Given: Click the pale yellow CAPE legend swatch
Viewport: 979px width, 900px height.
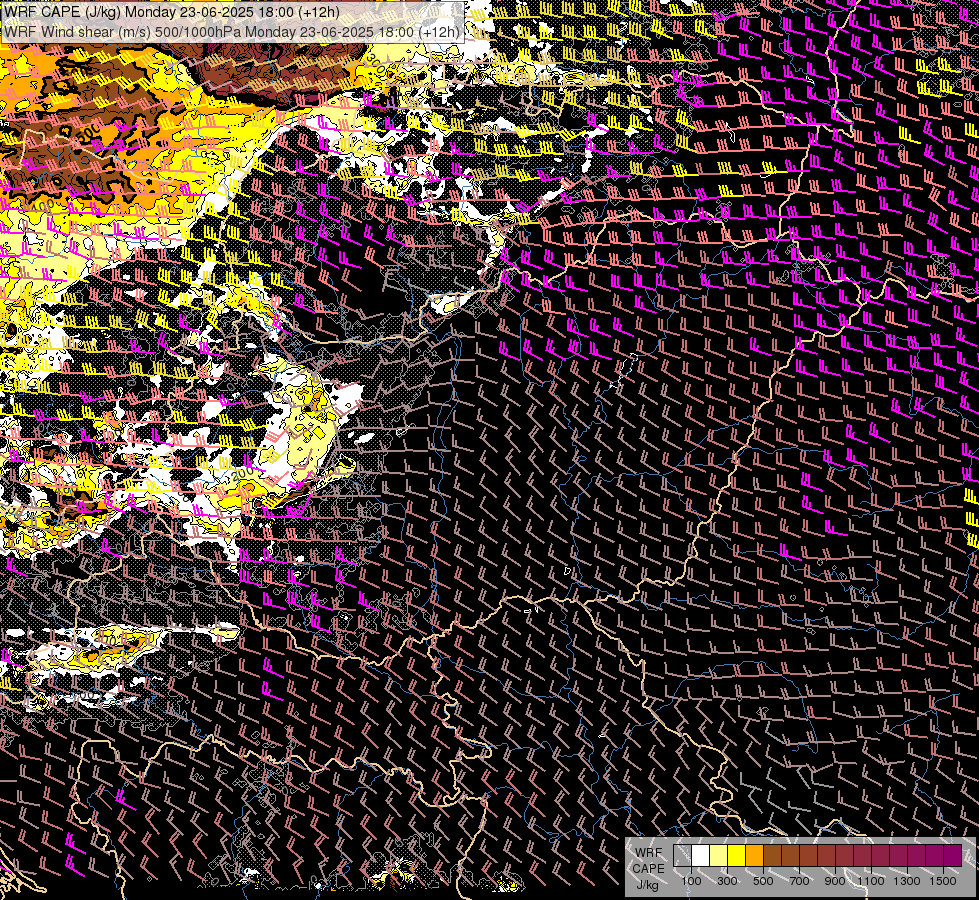Looking at the screenshot, I should [x=719, y=856].
